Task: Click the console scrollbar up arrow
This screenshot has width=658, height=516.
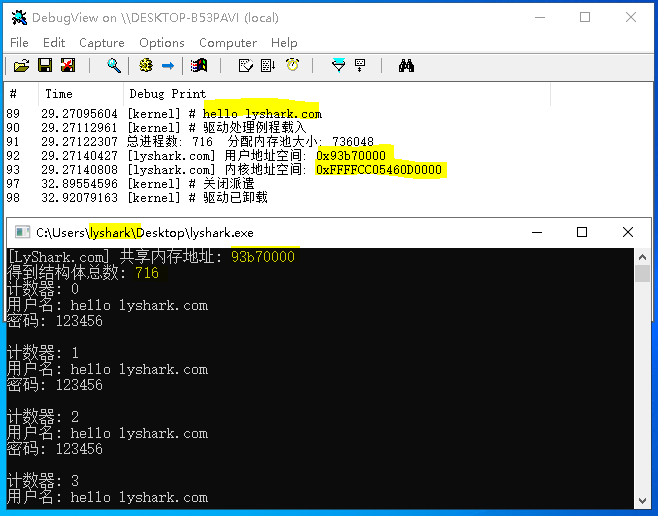Action: 642,257
